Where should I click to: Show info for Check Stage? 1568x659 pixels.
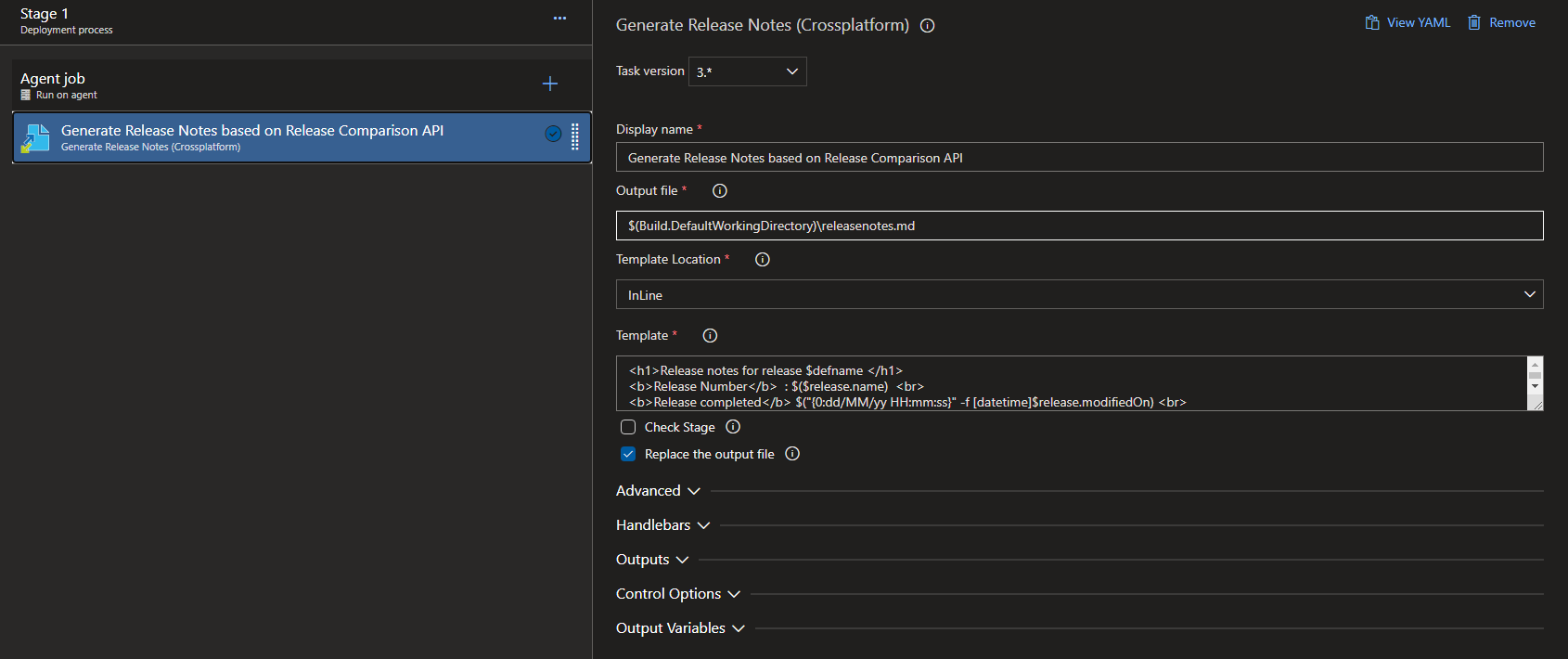733,427
